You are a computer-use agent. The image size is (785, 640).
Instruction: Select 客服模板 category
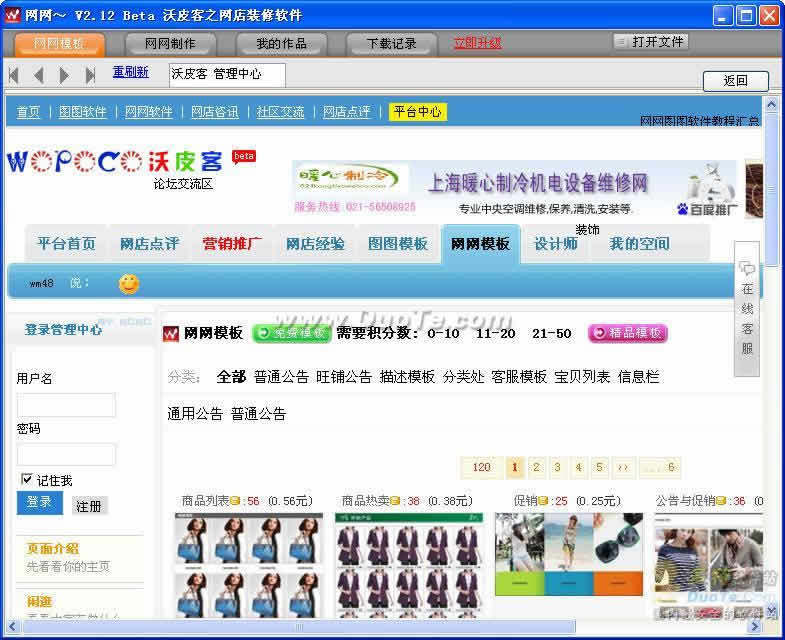[519, 377]
